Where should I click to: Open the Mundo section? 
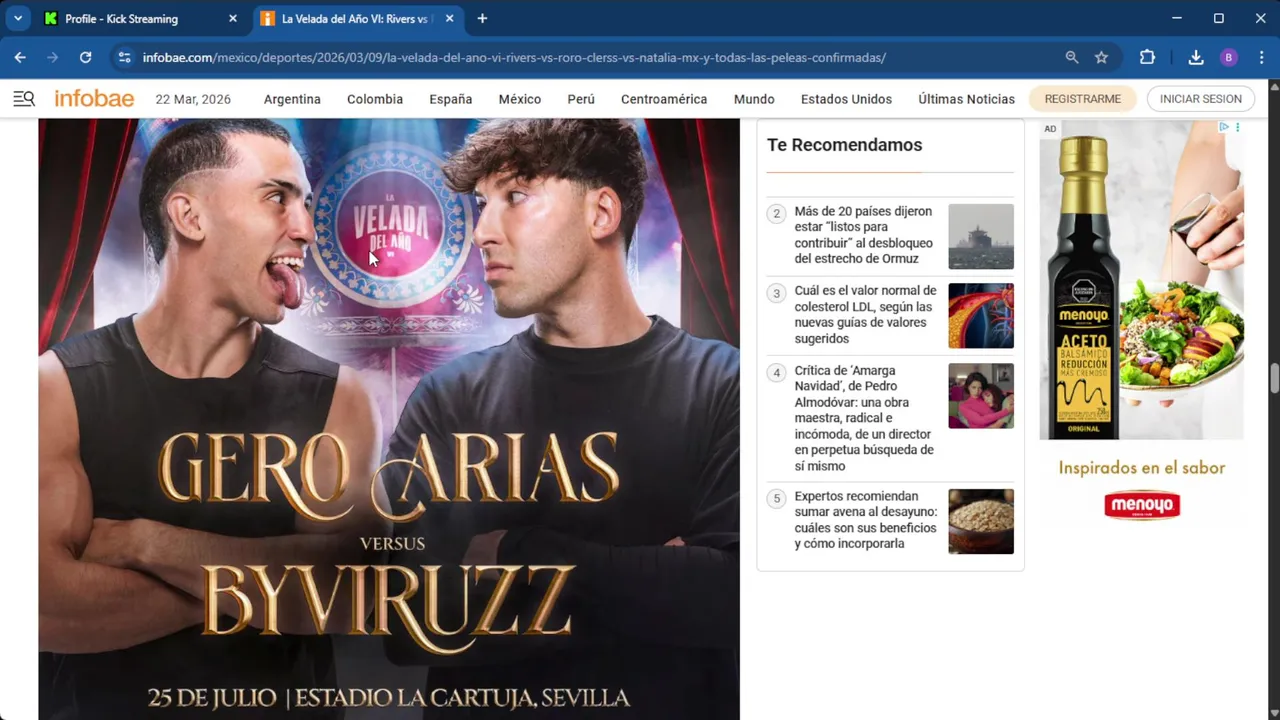point(754,99)
